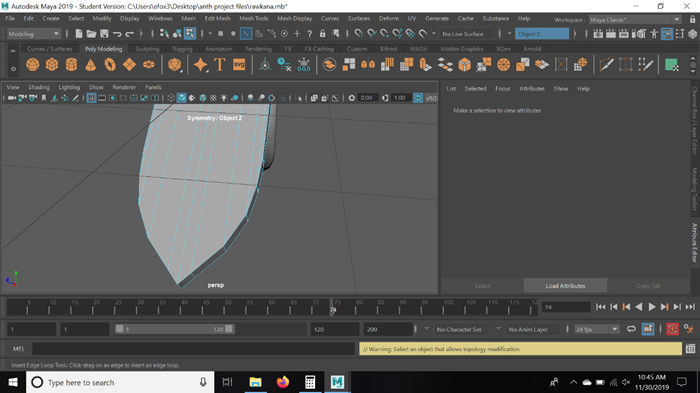Screen dimensions: 700x393
Task: Click the undo arrow icon
Action: point(117,33)
